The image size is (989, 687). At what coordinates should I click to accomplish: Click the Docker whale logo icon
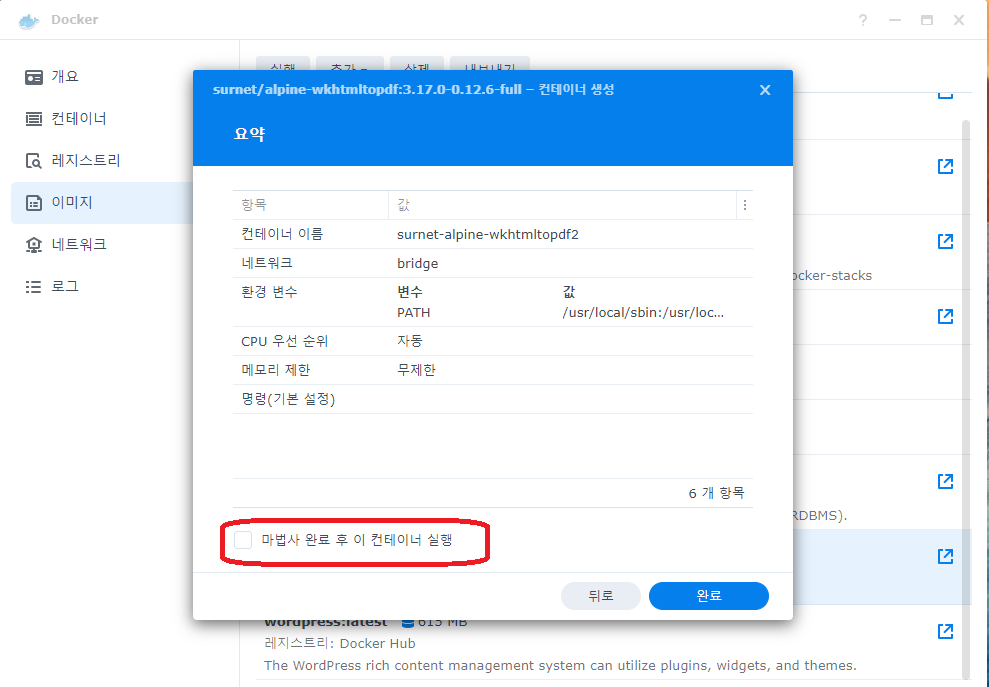pyautogui.click(x=31, y=20)
